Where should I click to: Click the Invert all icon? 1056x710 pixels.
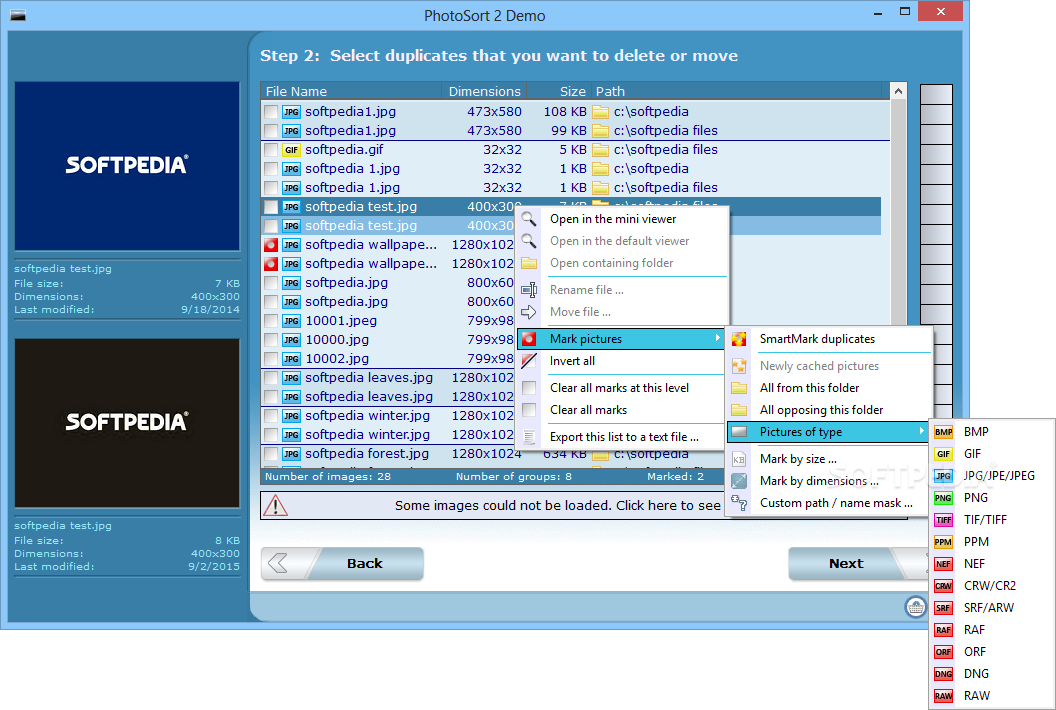coord(529,361)
